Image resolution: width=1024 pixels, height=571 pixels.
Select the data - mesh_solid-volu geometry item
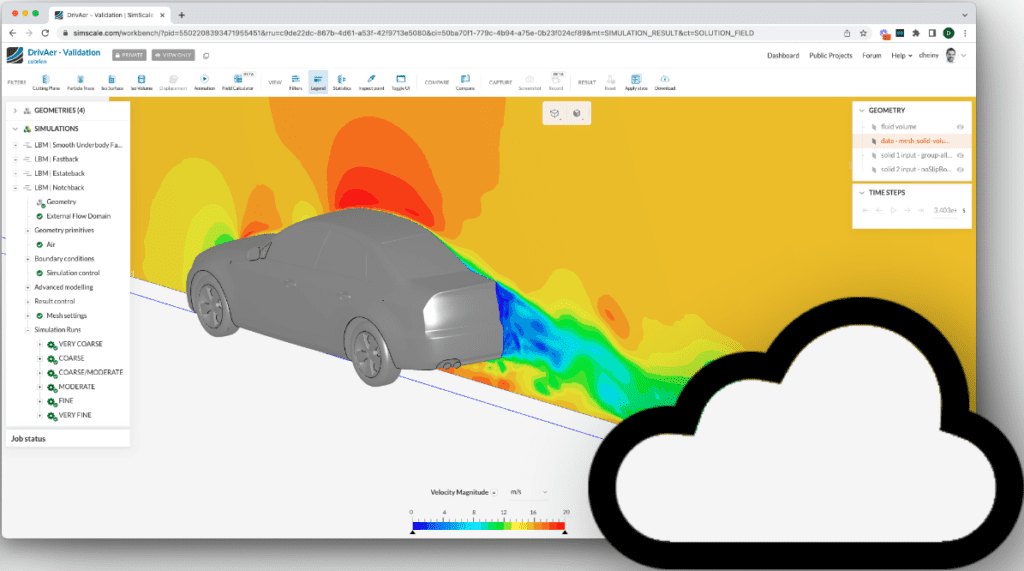click(x=915, y=141)
